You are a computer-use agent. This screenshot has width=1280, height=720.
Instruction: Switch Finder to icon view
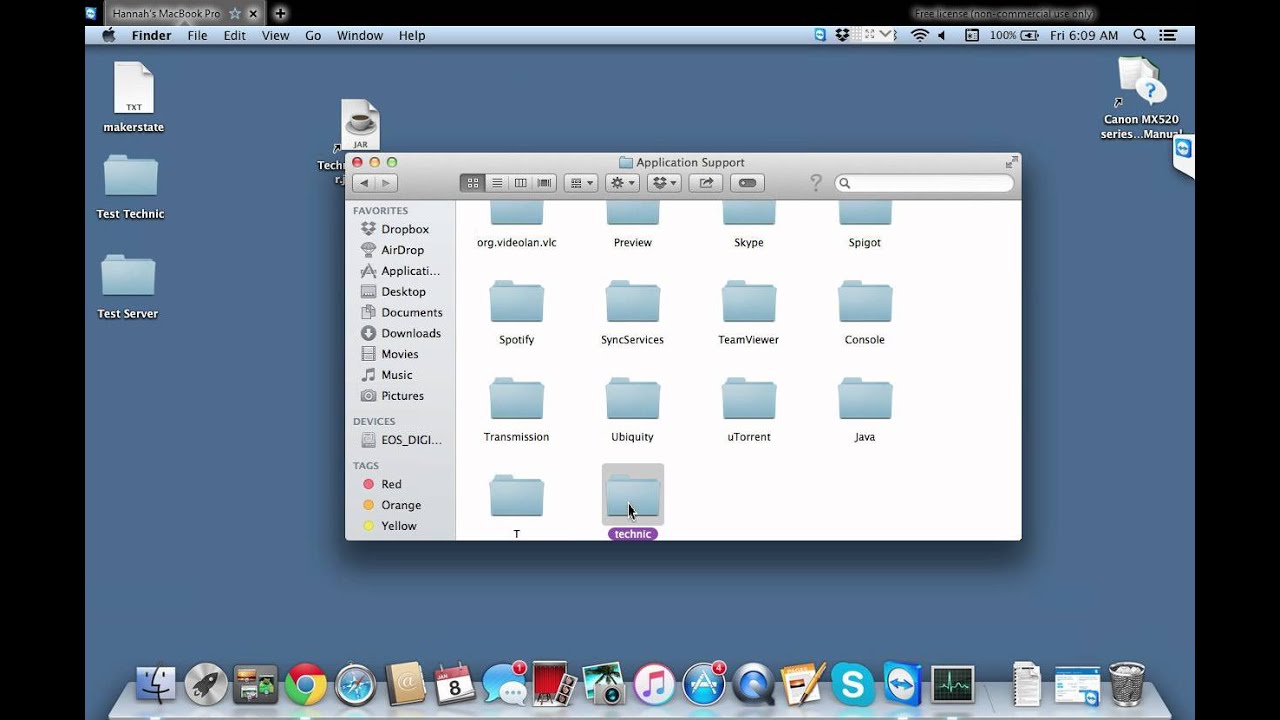pos(472,183)
